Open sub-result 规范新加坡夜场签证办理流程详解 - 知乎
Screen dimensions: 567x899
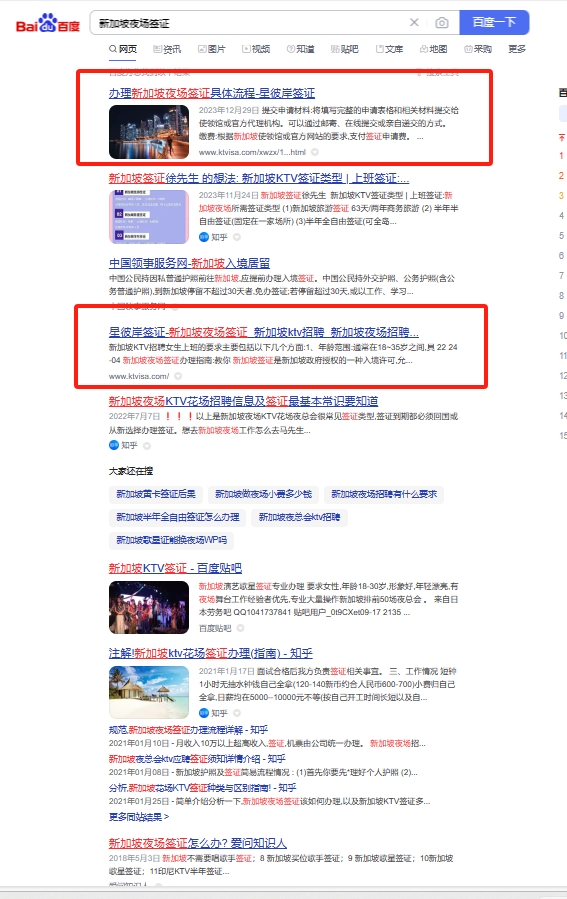click(x=188, y=730)
